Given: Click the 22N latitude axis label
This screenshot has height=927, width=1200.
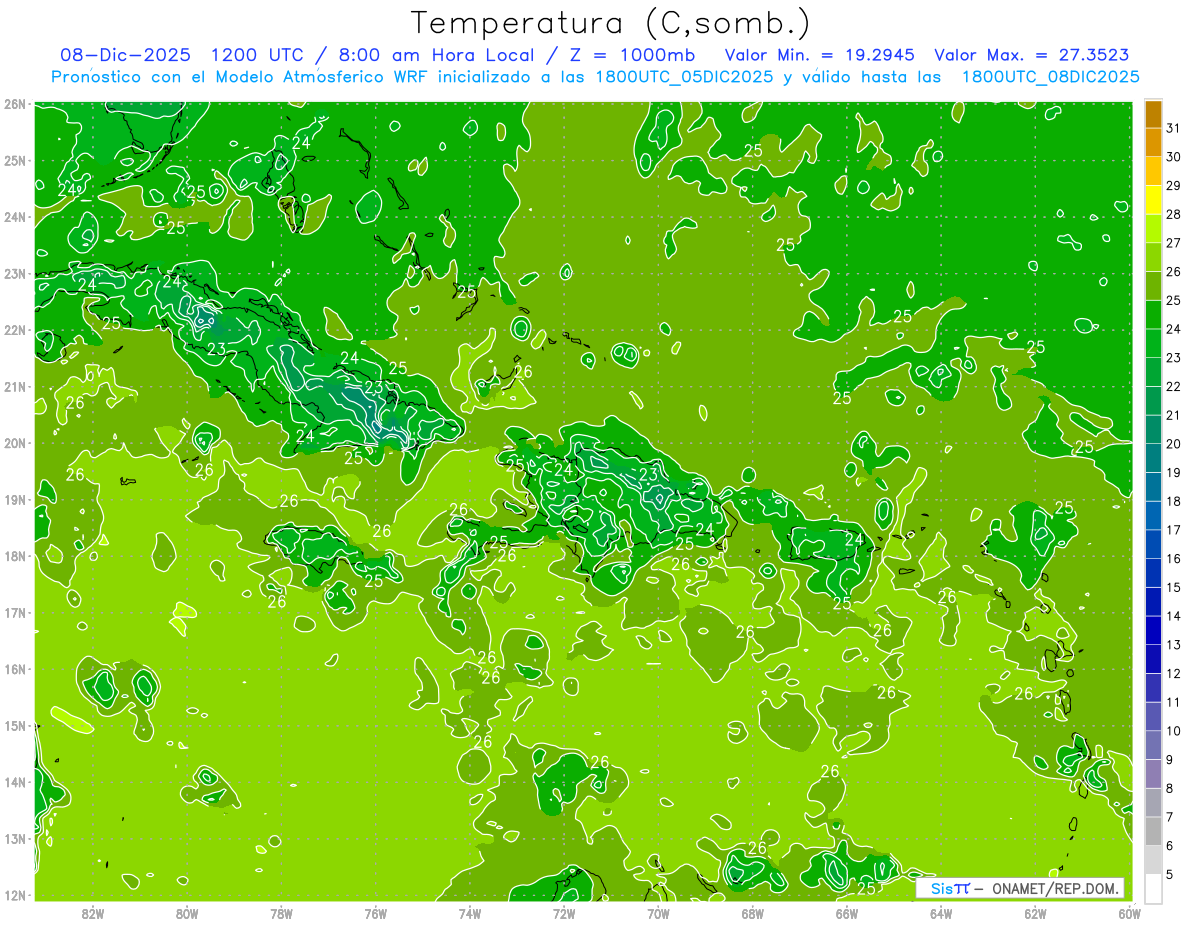Looking at the screenshot, I should (x=15, y=330).
